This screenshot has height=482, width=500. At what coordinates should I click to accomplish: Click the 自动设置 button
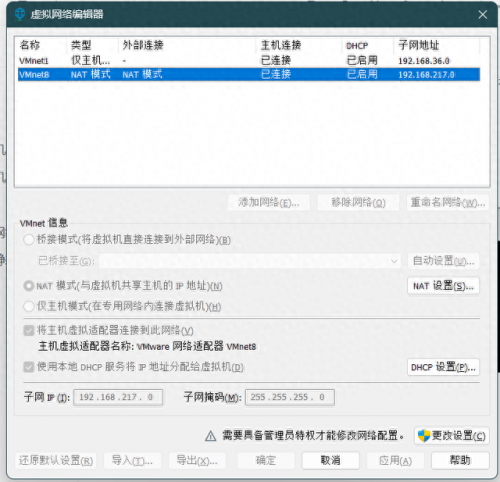[443, 261]
